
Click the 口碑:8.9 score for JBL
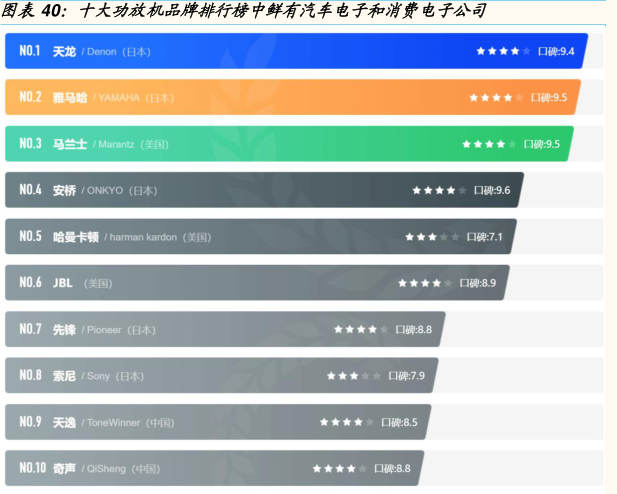[x=478, y=283]
